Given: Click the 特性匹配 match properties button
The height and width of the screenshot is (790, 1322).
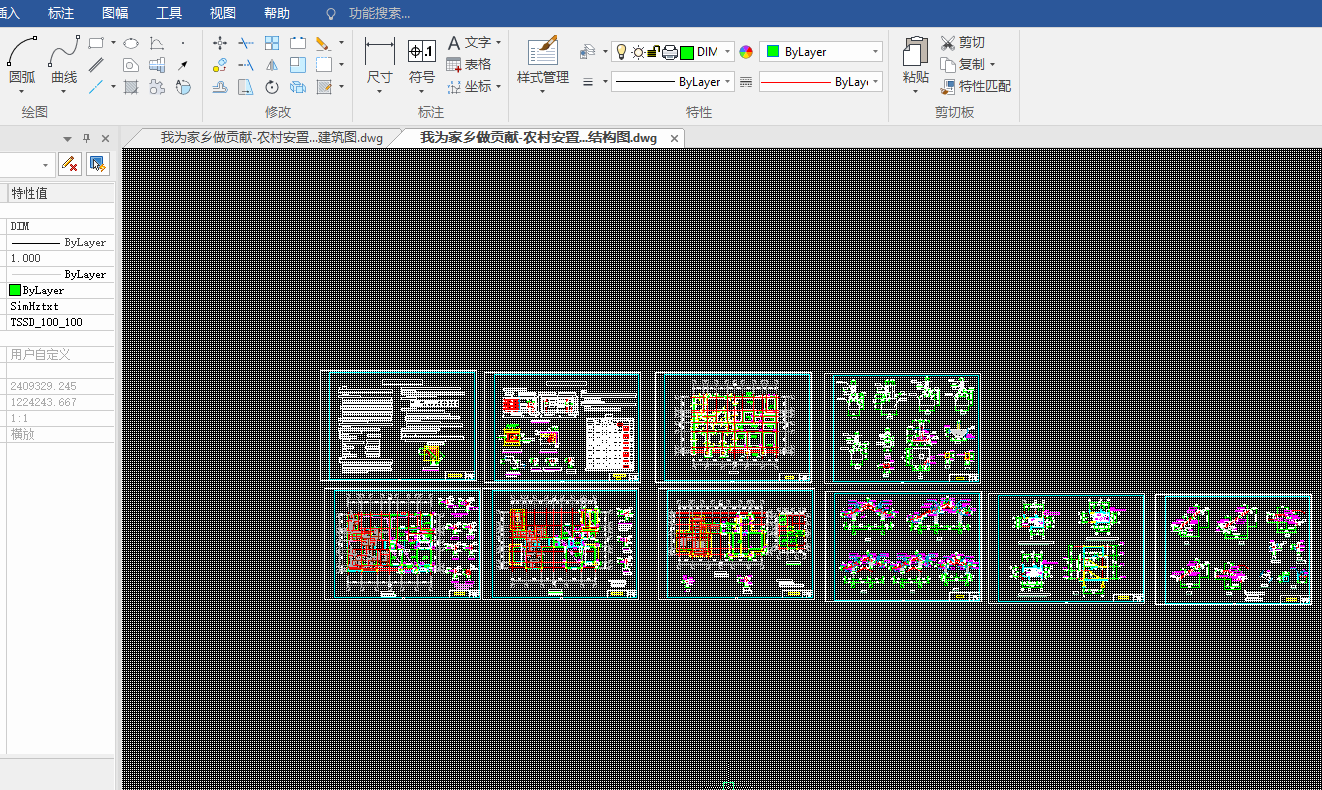Looking at the screenshot, I should [x=976, y=86].
